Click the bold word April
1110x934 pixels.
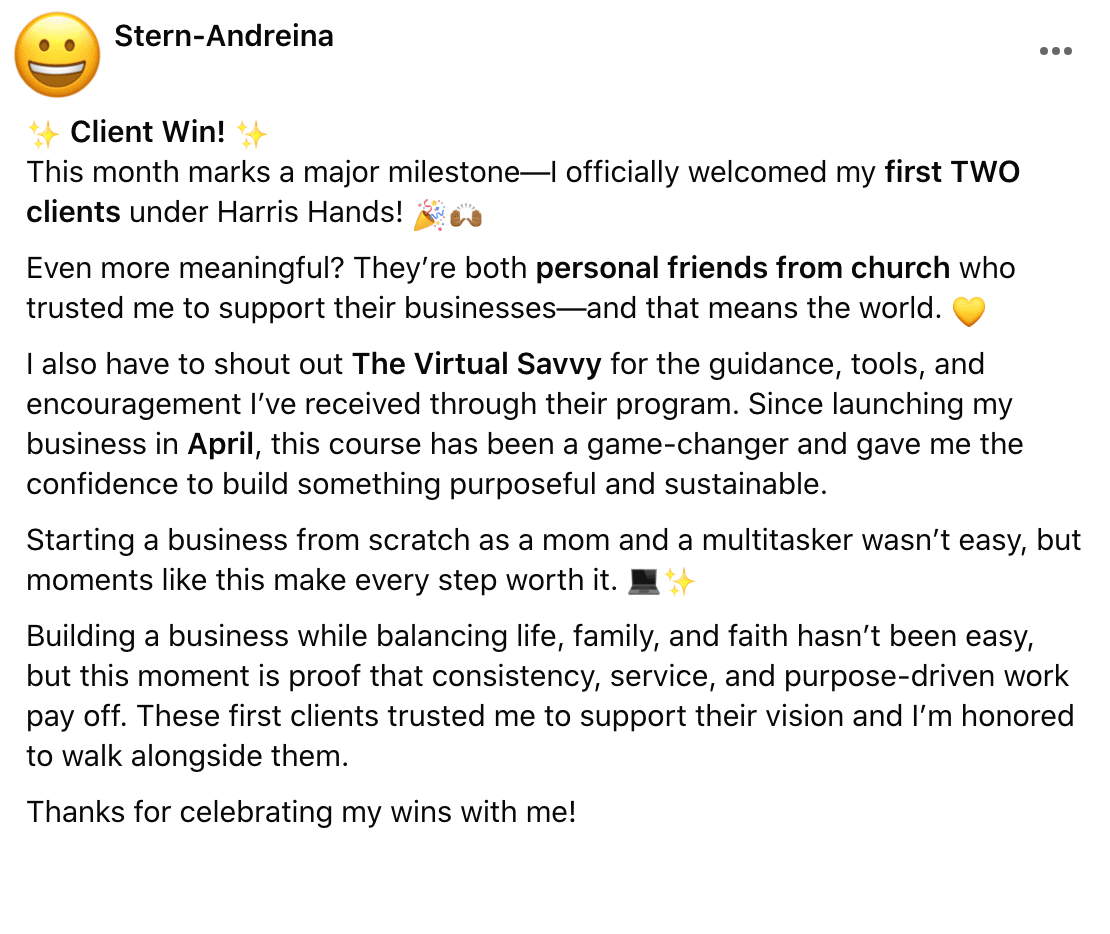(221, 445)
